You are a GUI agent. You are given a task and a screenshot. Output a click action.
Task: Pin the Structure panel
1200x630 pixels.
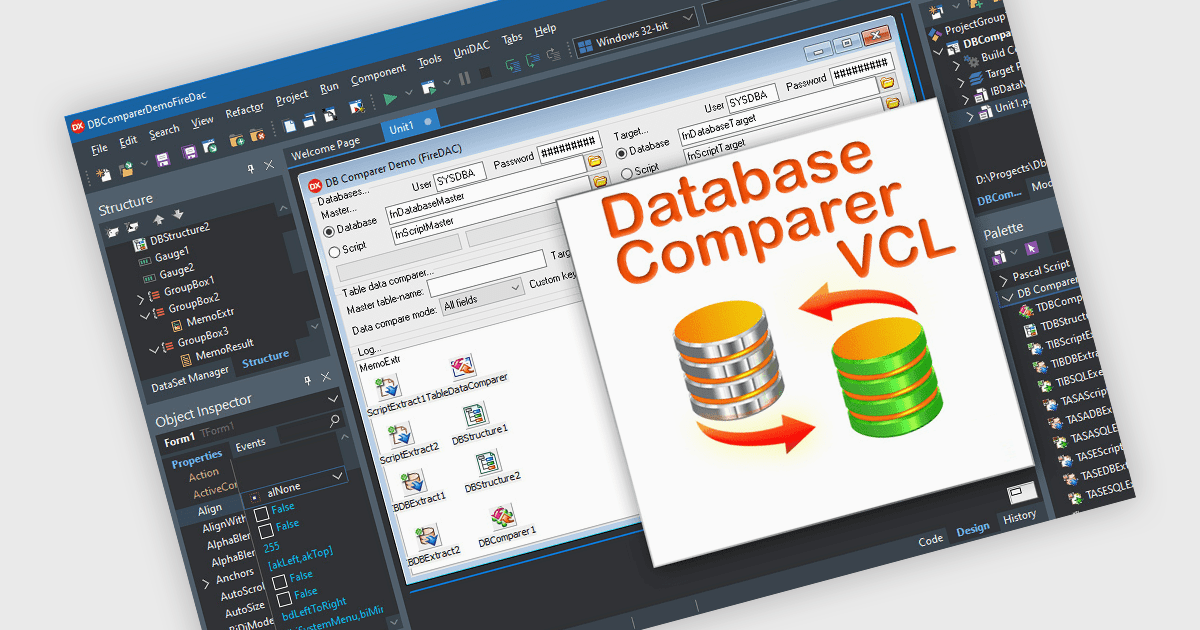coord(251,171)
